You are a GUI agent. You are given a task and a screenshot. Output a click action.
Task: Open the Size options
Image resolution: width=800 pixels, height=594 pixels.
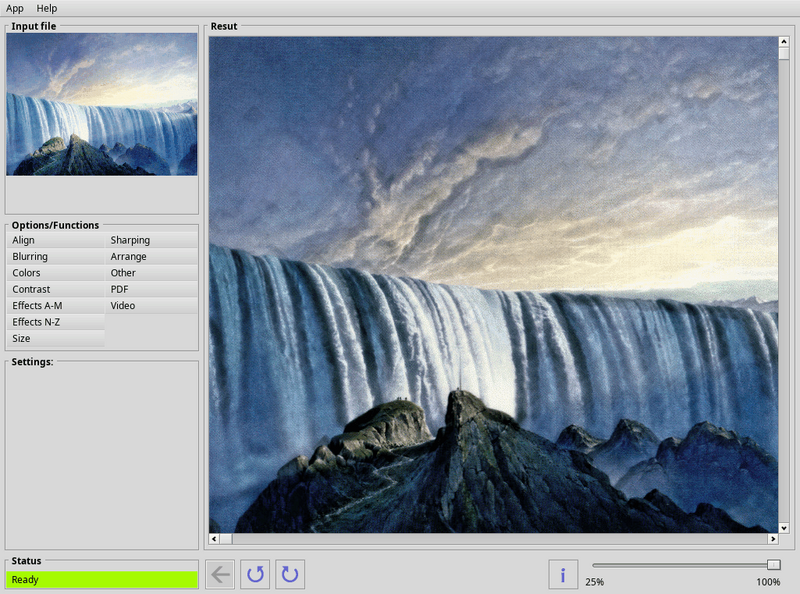coord(56,338)
